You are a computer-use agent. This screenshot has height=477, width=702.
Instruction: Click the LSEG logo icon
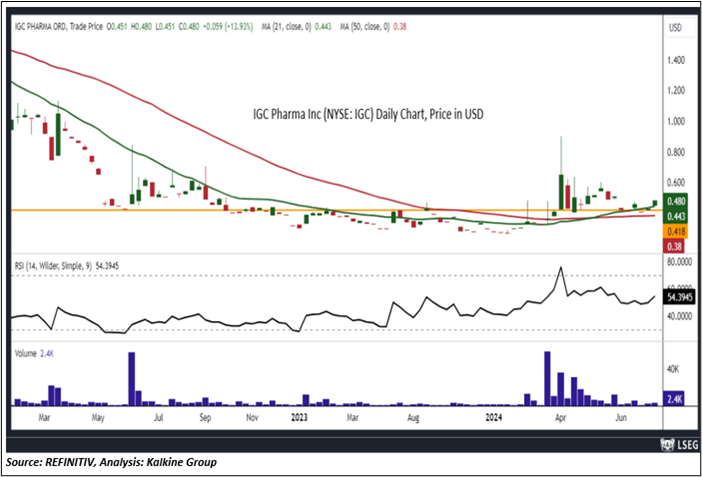667,445
